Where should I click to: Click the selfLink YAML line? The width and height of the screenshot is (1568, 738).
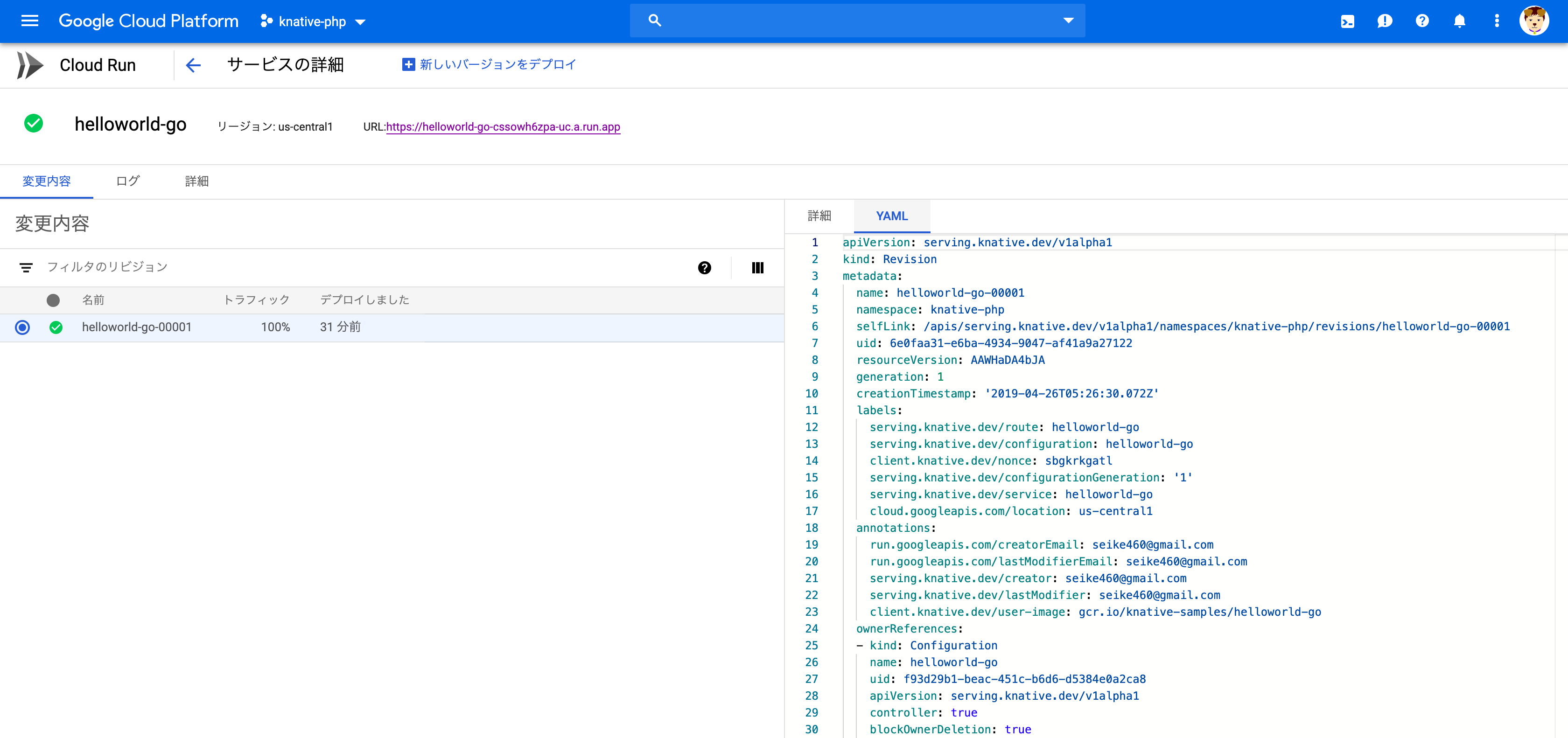tap(1183, 326)
